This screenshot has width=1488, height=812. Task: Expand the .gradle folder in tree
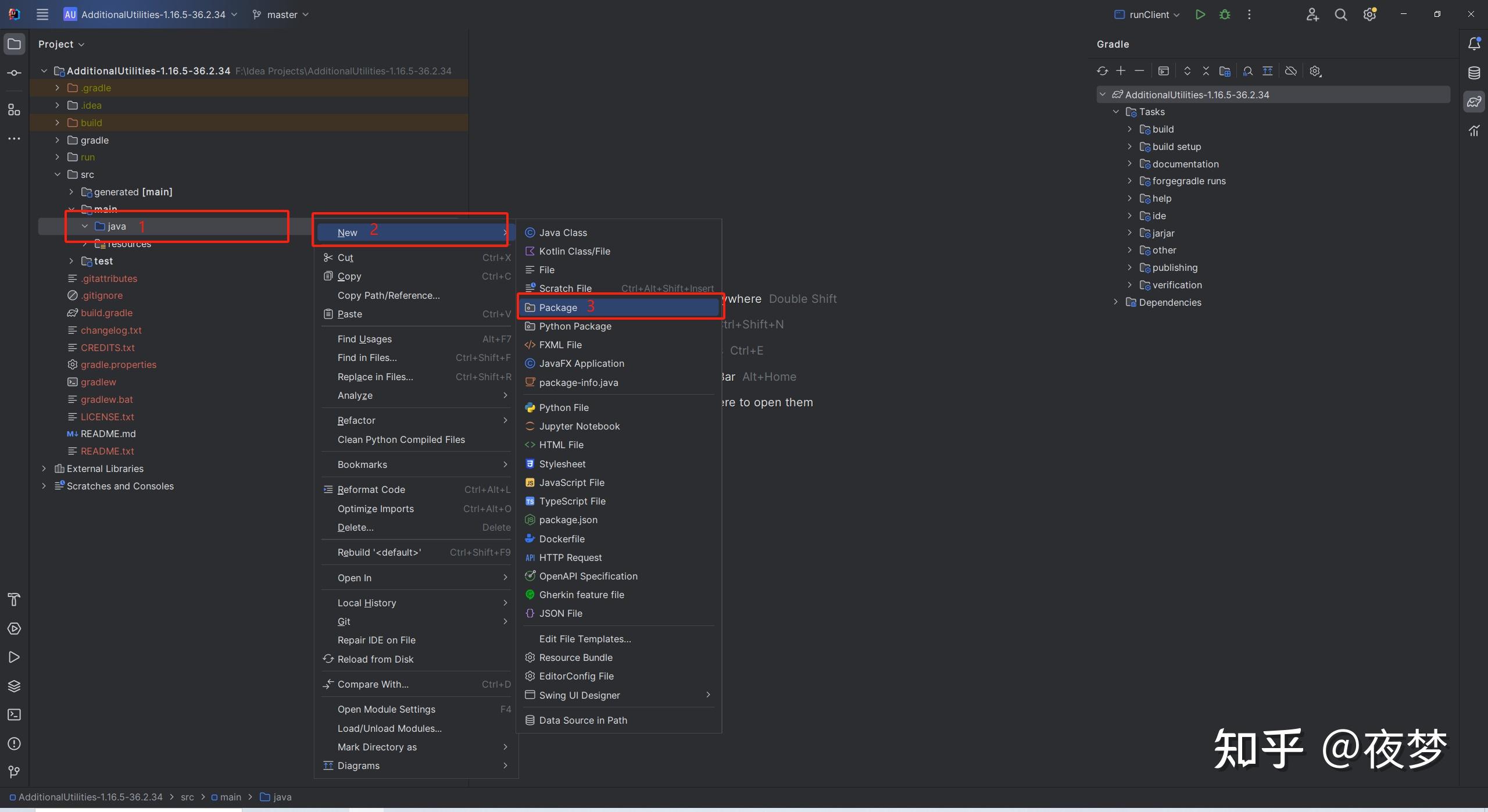pyautogui.click(x=57, y=88)
